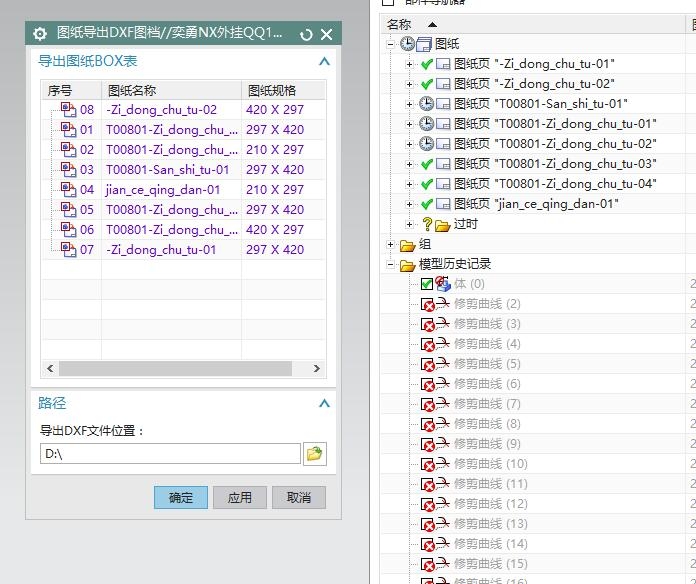Select row -Zi_dong_chu_tu-02 in BOX table
The image size is (696, 584).
(x=183, y=110)
